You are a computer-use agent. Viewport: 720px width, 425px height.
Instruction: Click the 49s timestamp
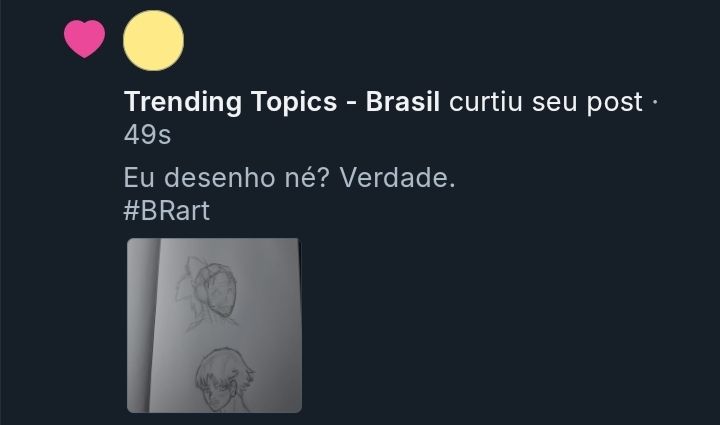(147, 135)
